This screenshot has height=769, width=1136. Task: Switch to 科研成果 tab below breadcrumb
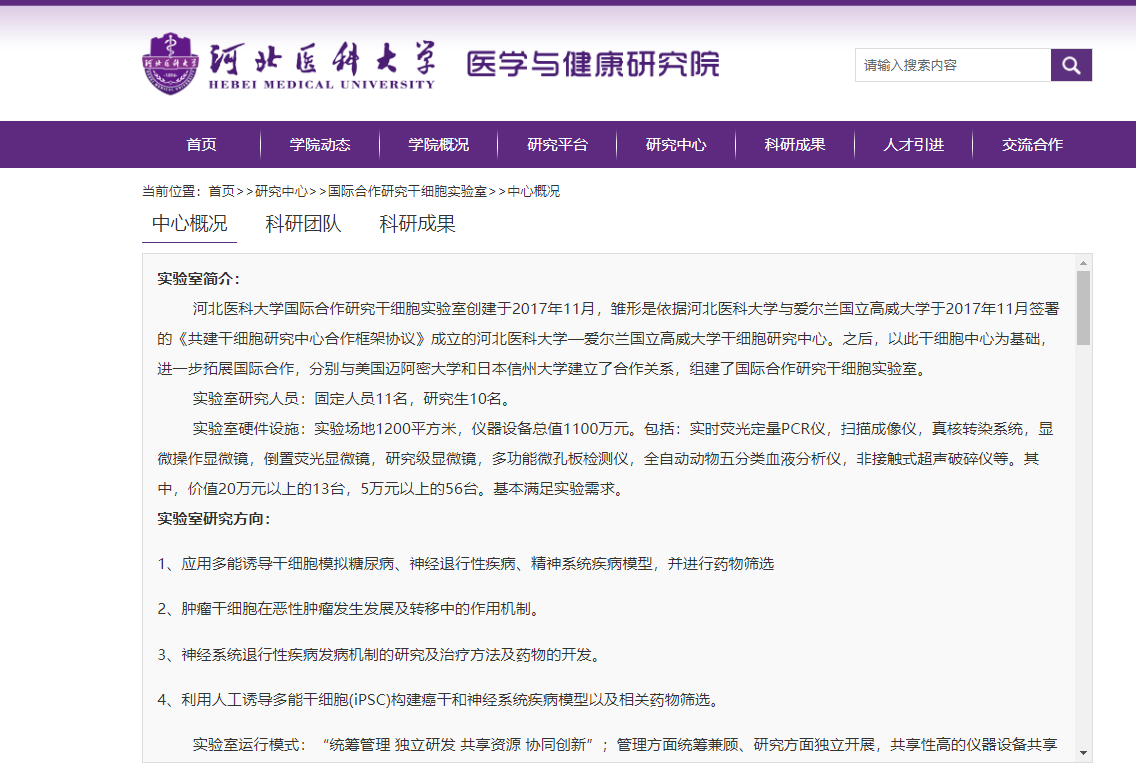417,224
